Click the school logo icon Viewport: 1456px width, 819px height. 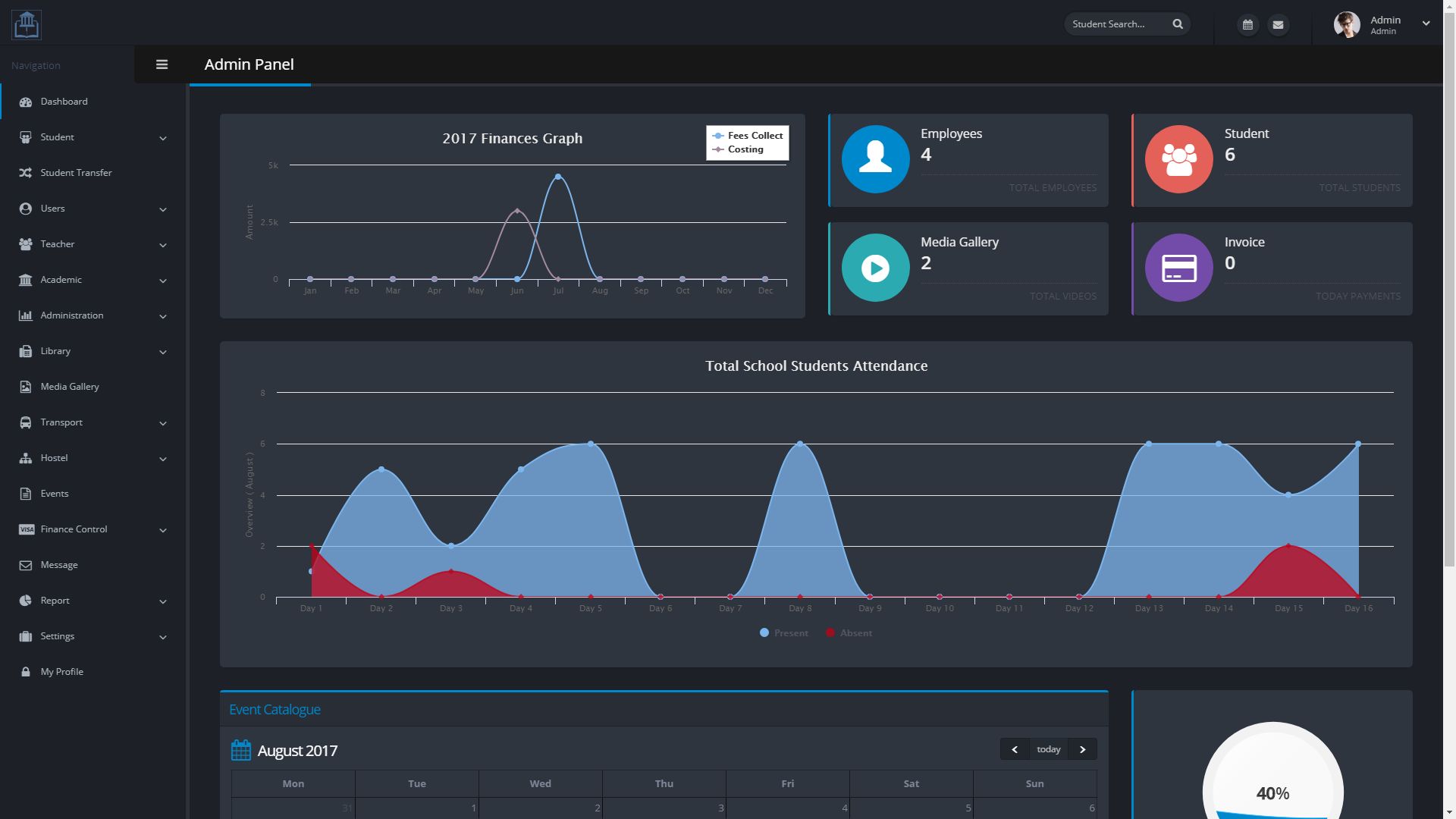tap(27, 24)
